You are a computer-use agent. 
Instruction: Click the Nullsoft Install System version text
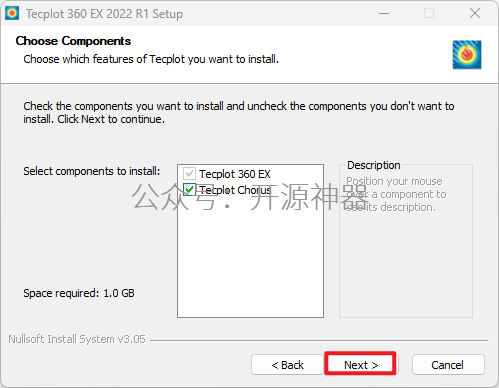[x=77, y=339]
